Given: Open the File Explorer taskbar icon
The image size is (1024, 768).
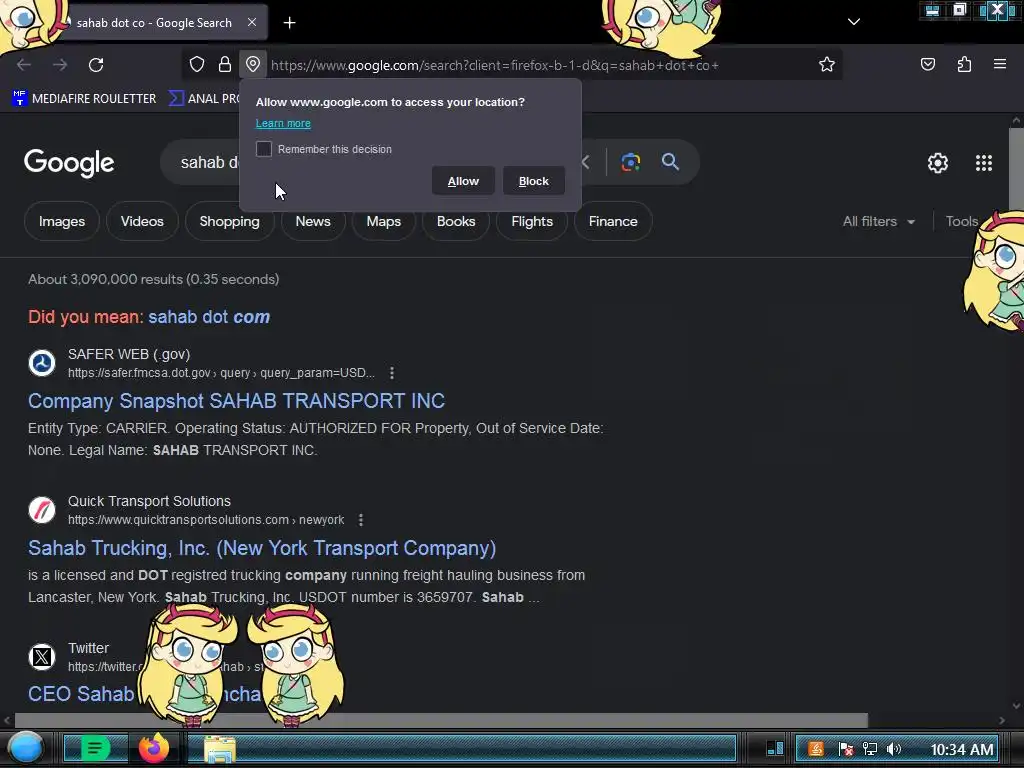Looking at the screenshot, I should [x=220, y=749].
